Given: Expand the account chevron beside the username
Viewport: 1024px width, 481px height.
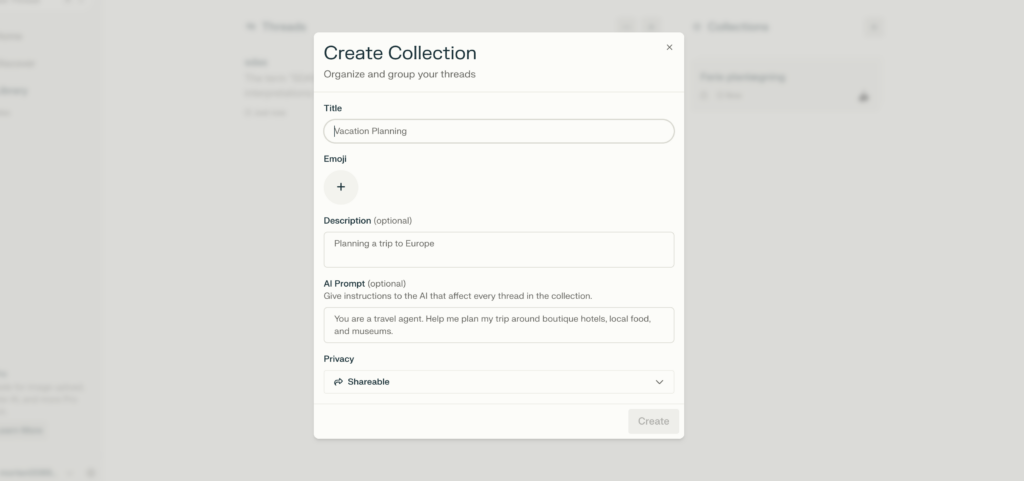Looking at the screenshot, I should (70, 473).
